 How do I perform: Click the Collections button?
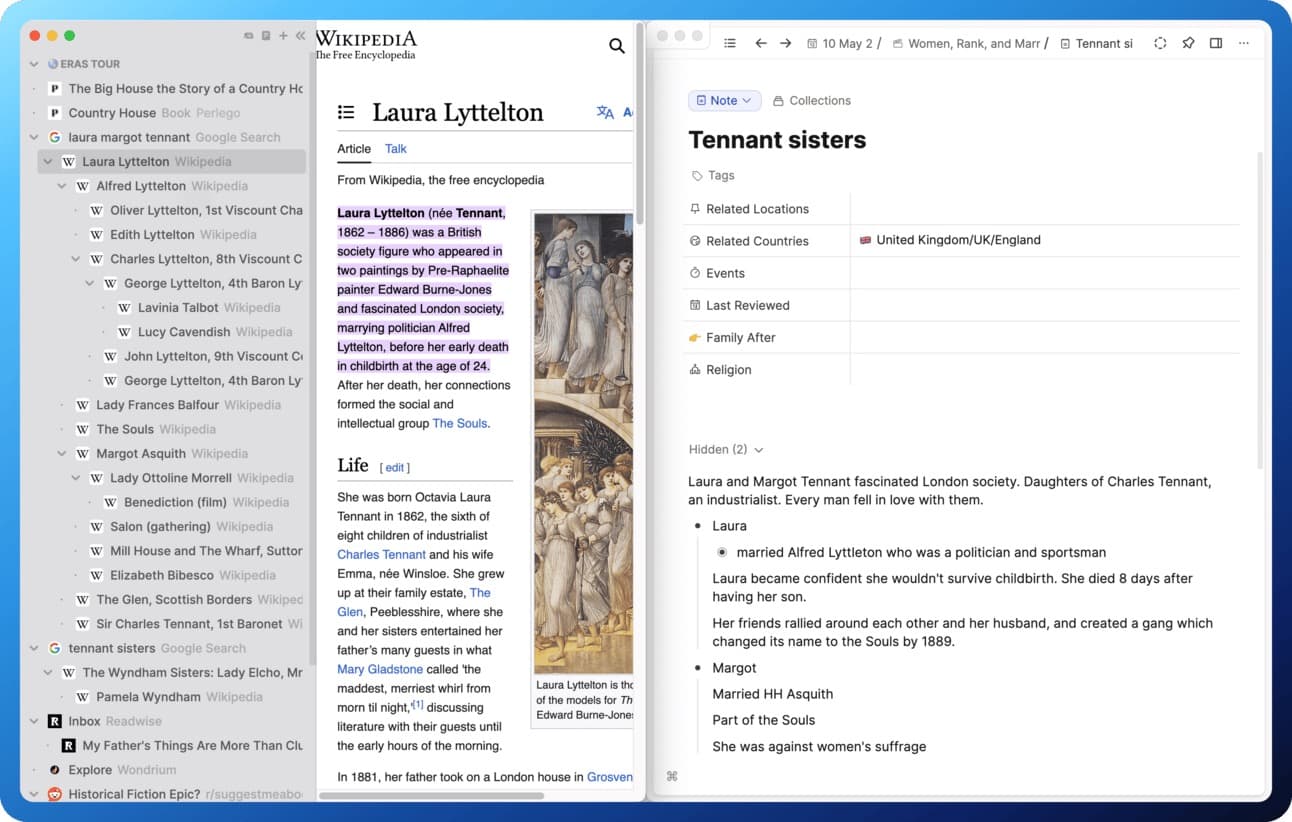(811, 101)
